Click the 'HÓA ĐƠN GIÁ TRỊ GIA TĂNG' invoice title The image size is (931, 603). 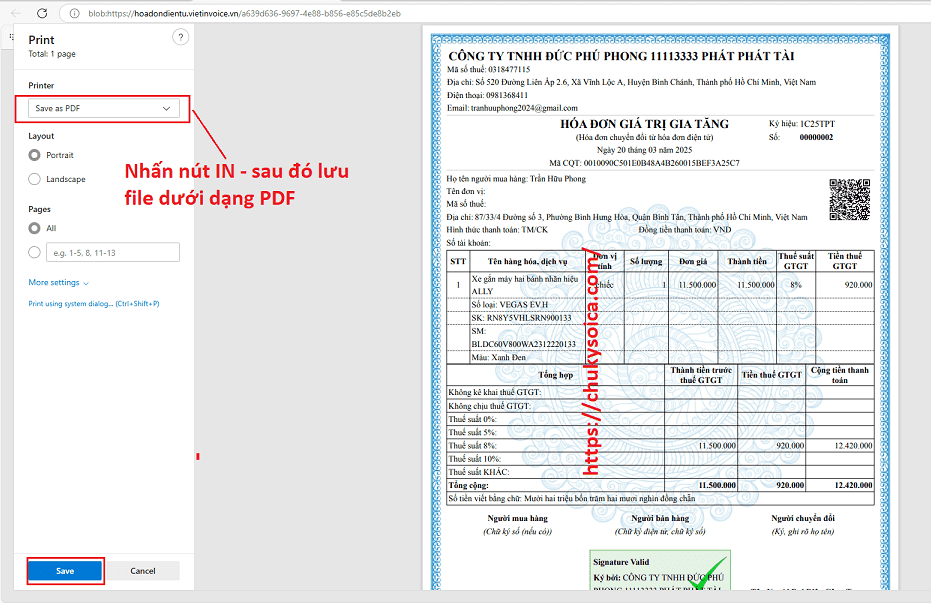(x=644, y=124)
